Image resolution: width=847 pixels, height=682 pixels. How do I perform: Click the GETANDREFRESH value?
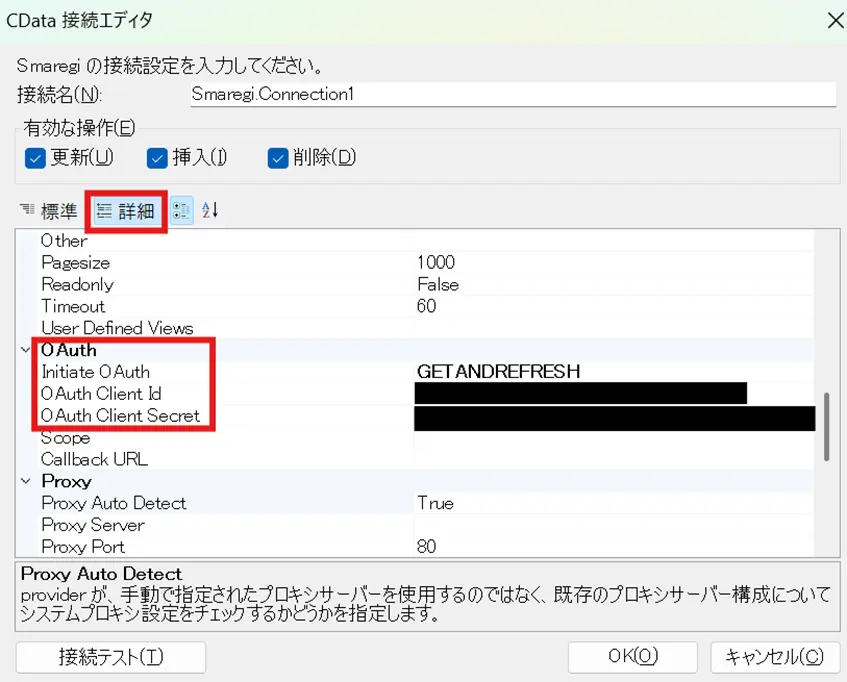[x=499, y=372]
